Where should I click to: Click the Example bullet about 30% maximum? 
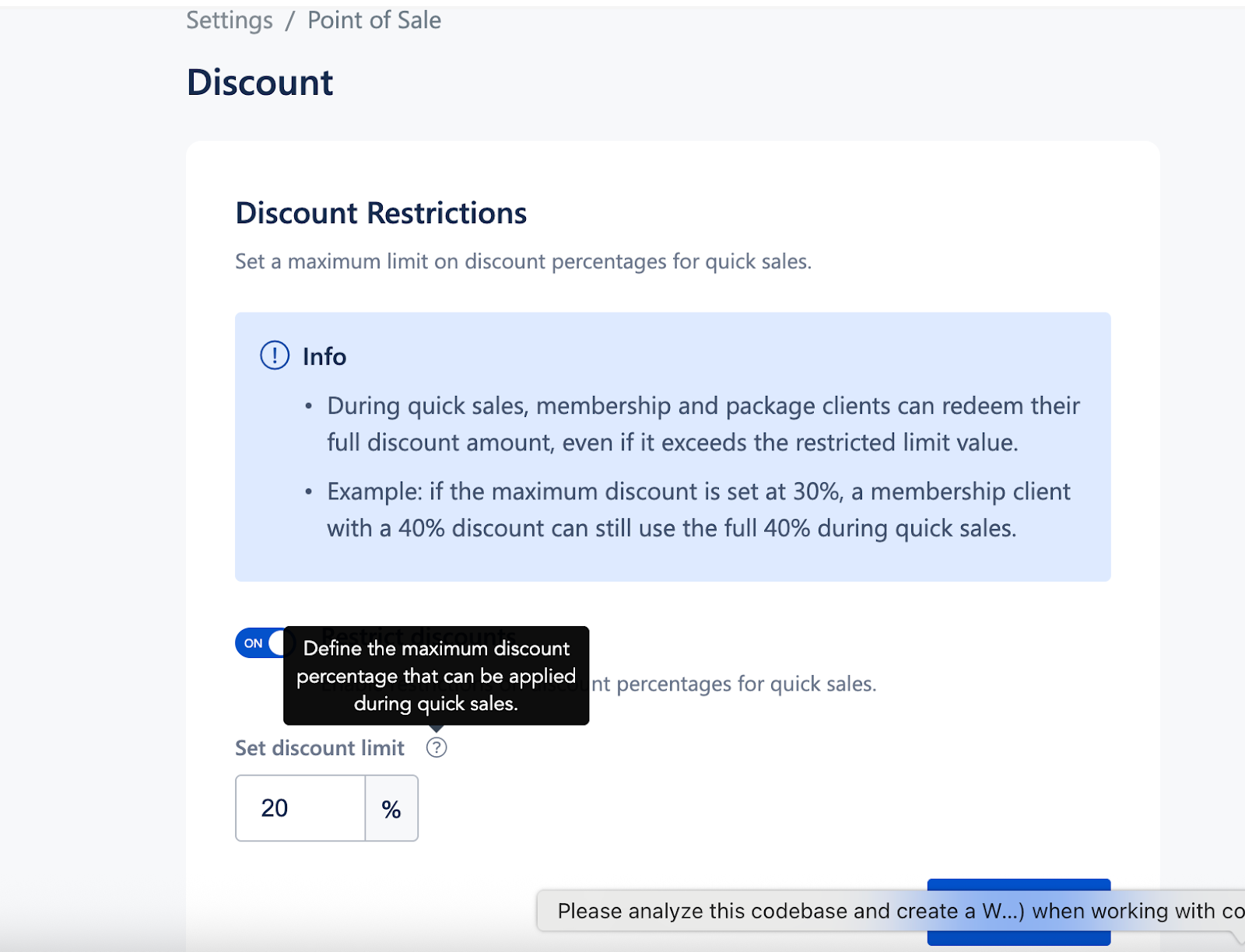pos(696,509)
